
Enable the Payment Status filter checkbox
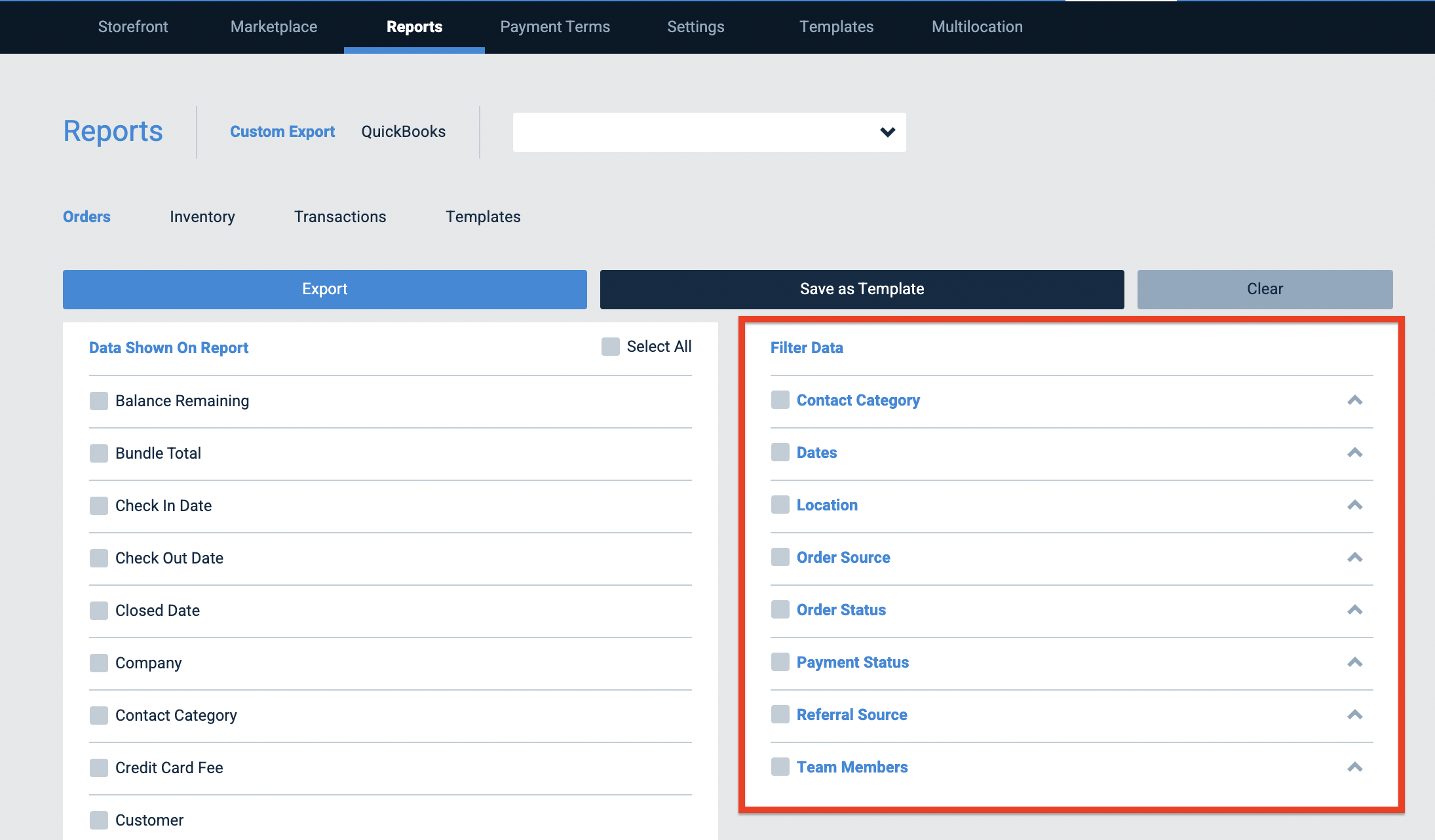click(x=780, y=662)
